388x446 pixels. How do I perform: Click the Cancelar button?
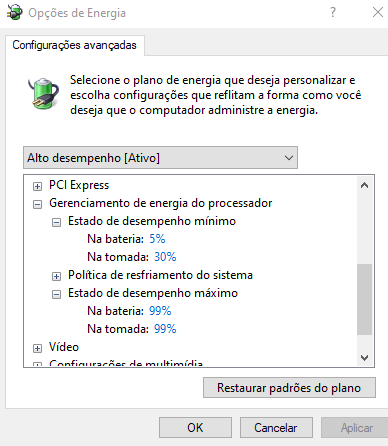[x=276, y=428]
